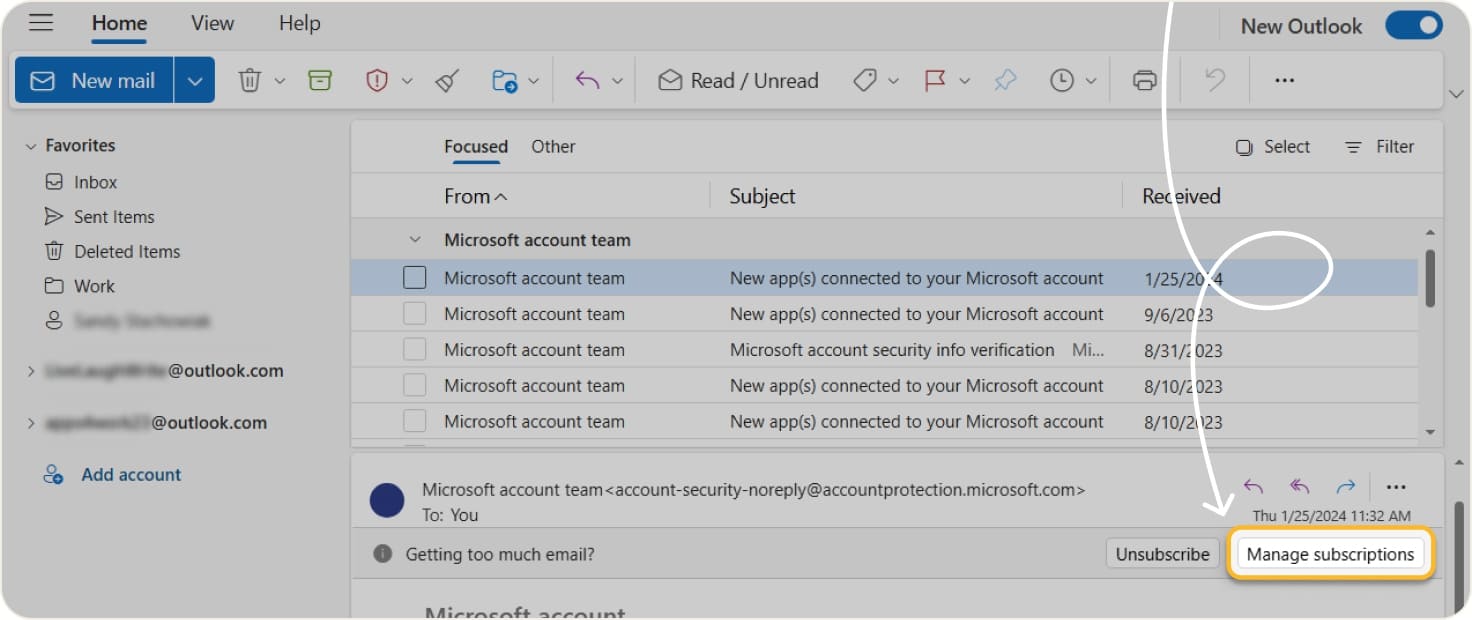Open the New mail dropdown arrow
The height and width of the screenshot is (620, 1472).
pos(196,80)
